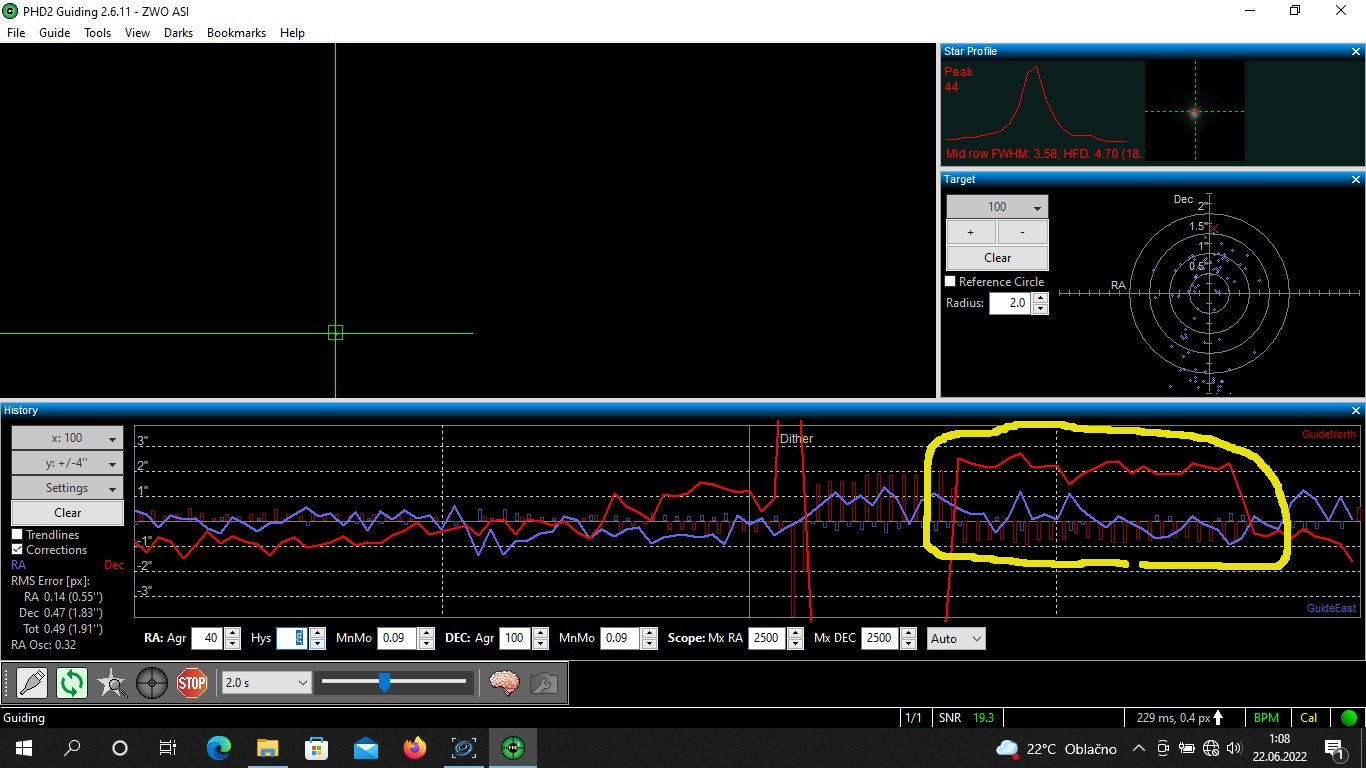Close the Star Profile panel
Image resolution: width=1366 pixels, height=768 pixels.
click(x=1356, y=51)
